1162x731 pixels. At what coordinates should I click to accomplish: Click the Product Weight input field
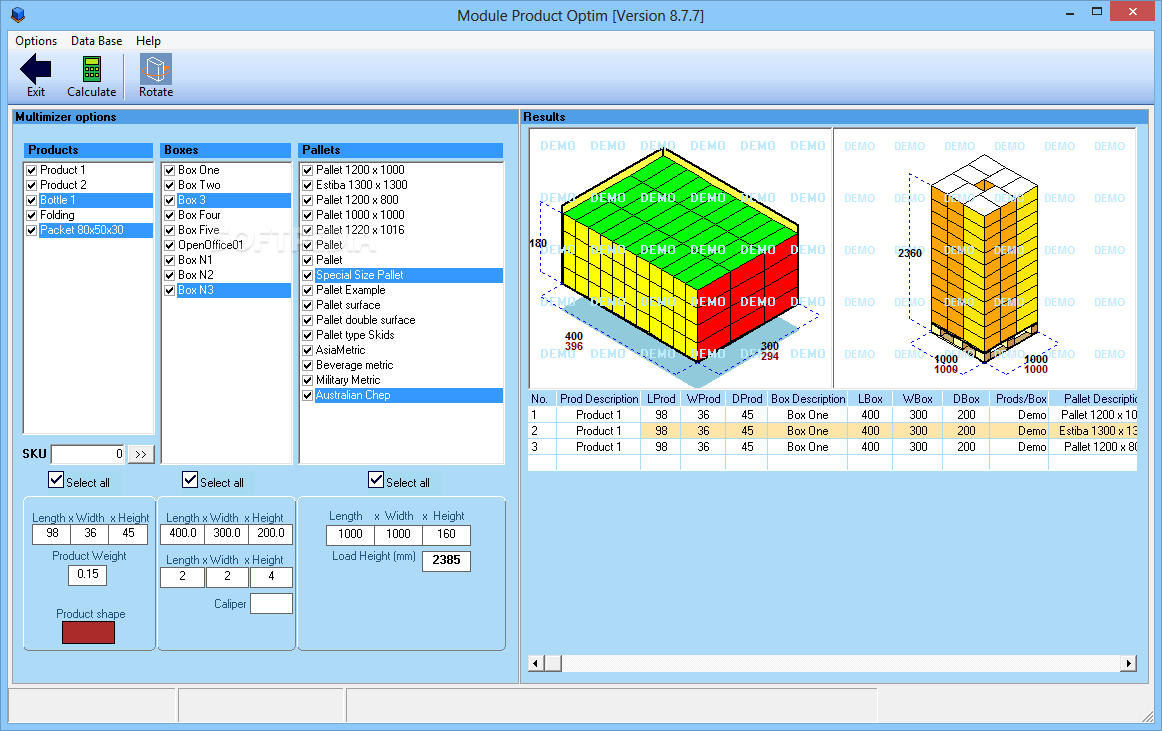click(87, 575)
